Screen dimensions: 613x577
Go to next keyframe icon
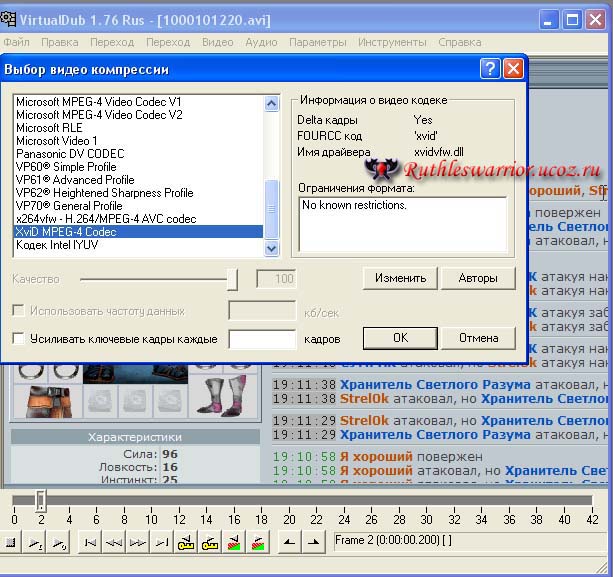pyautogui.click(x=210, y=542)
